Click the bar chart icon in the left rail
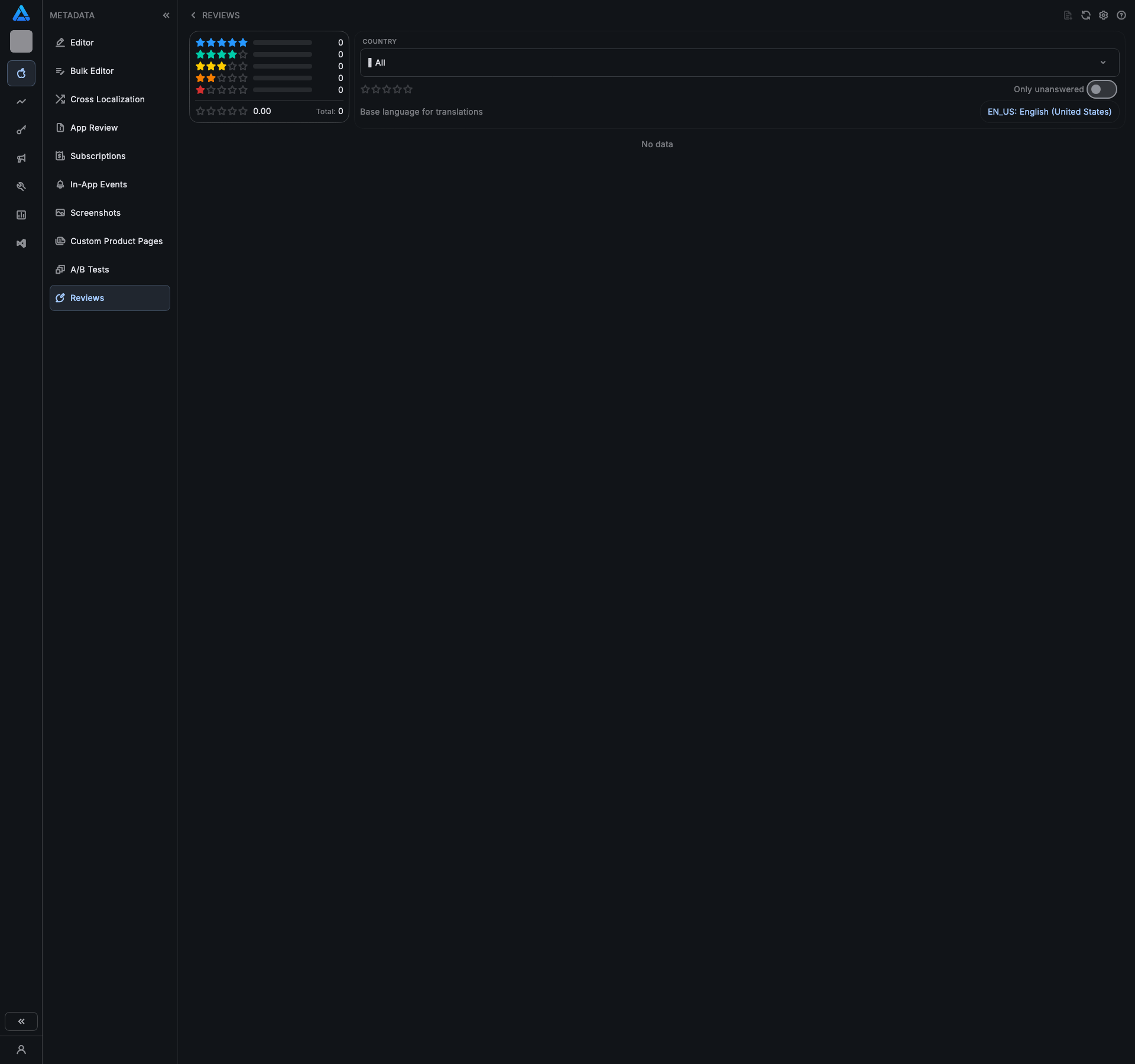Image resolution: width=1135 pixels, height=1064 pixels. (x=21, y=215)
